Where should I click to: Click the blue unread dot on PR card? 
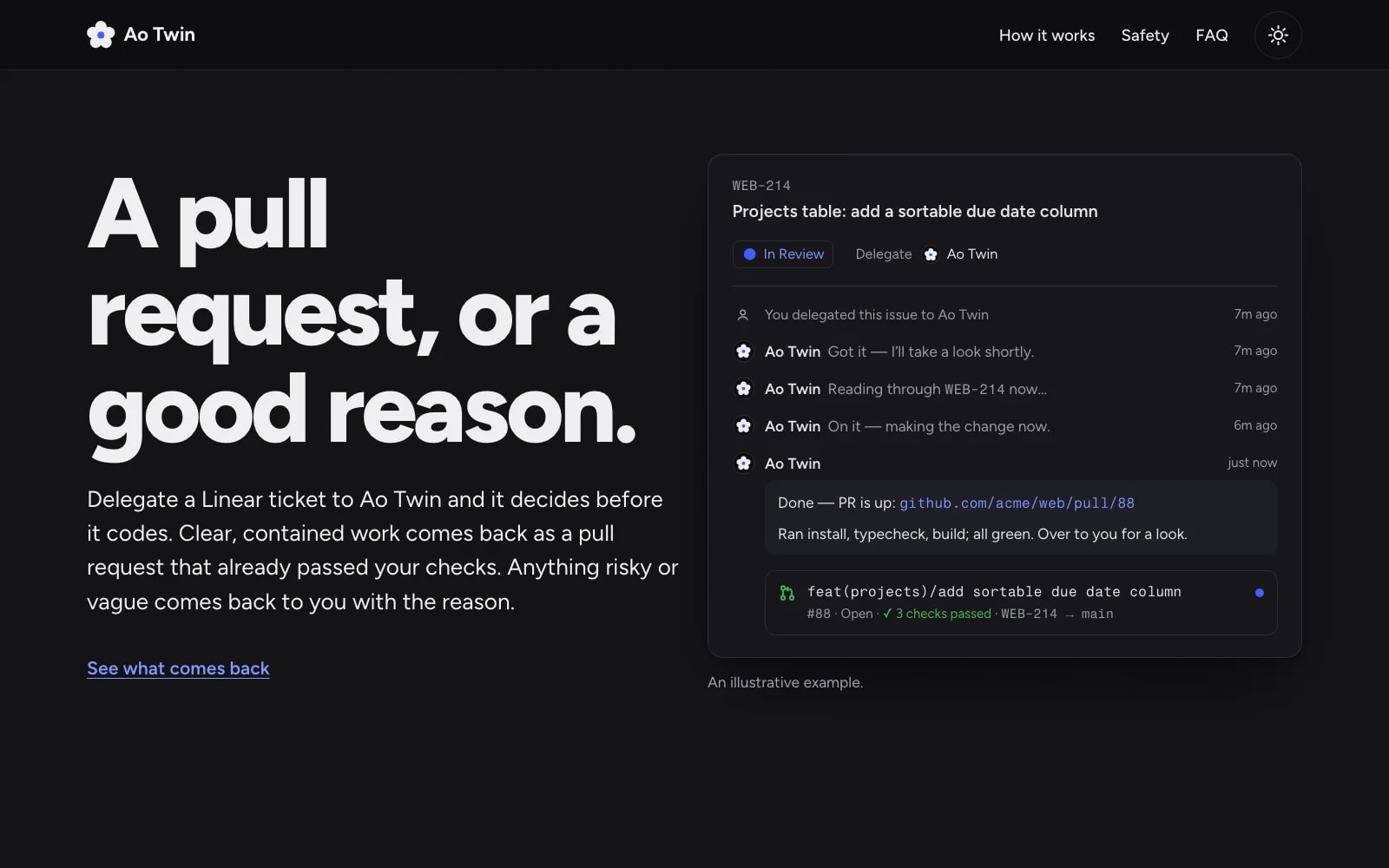tap(1260, 593)
